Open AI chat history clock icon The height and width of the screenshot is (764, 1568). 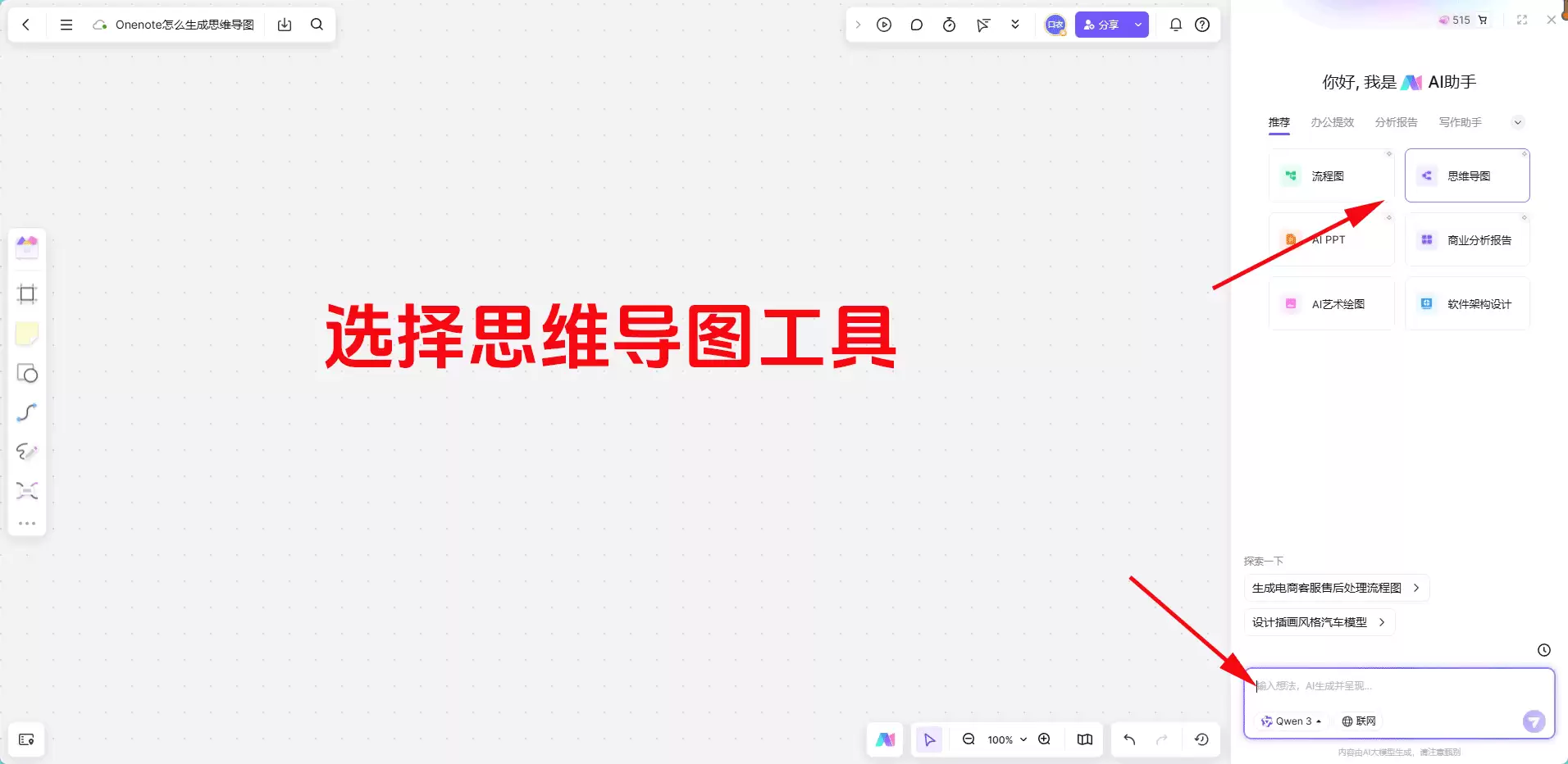click(x=1544, y=650)
